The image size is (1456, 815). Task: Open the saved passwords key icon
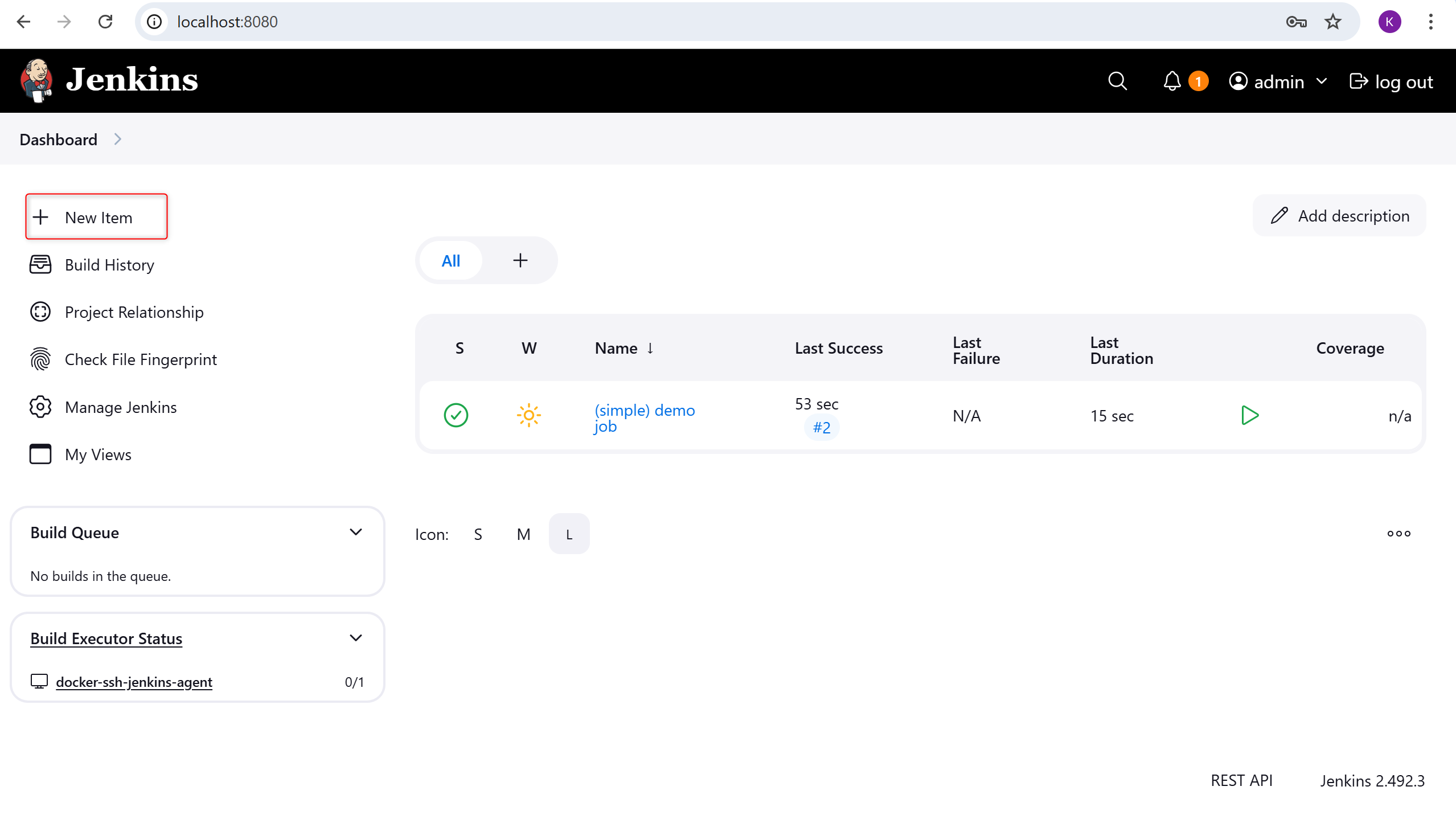pyautogui.click(x=1296, y=22)
